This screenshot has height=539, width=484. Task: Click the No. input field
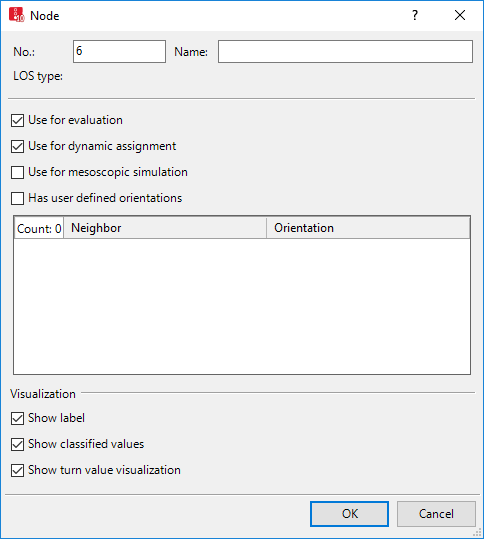click(119, 52)
